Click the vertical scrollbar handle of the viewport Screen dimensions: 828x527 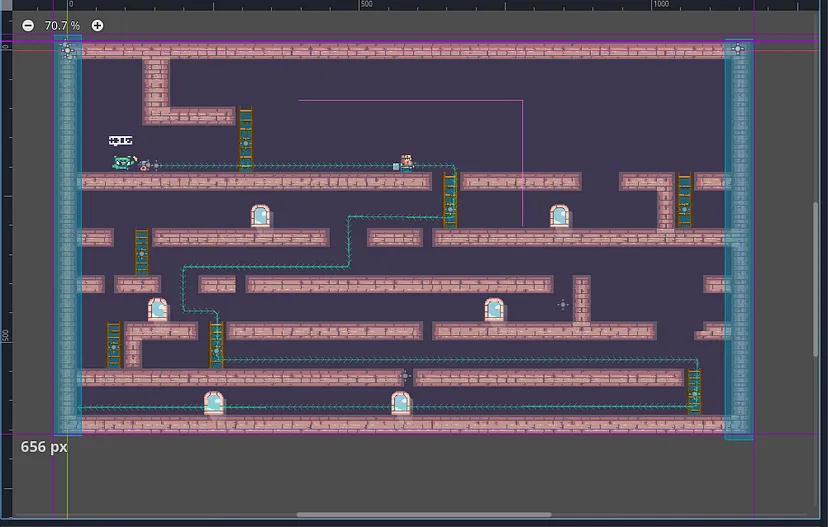click(816, 280)
